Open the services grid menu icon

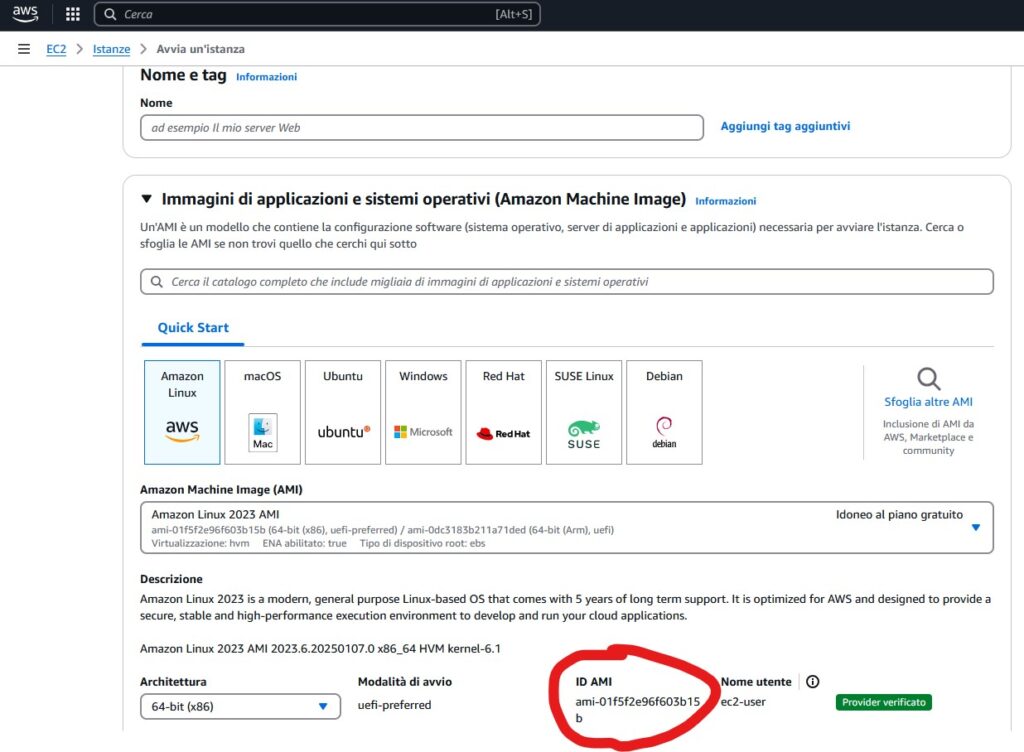coord(72,14)
